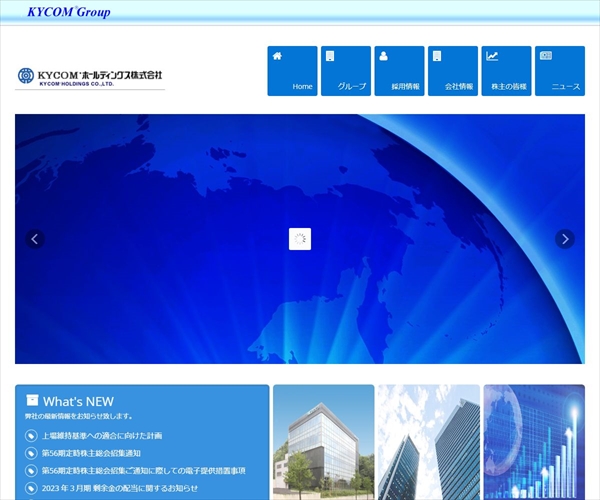The width and height of the screenshot is (600, 500).
Task: Click the KYCOM Holdings company logo
Action: tap(90, 77)
